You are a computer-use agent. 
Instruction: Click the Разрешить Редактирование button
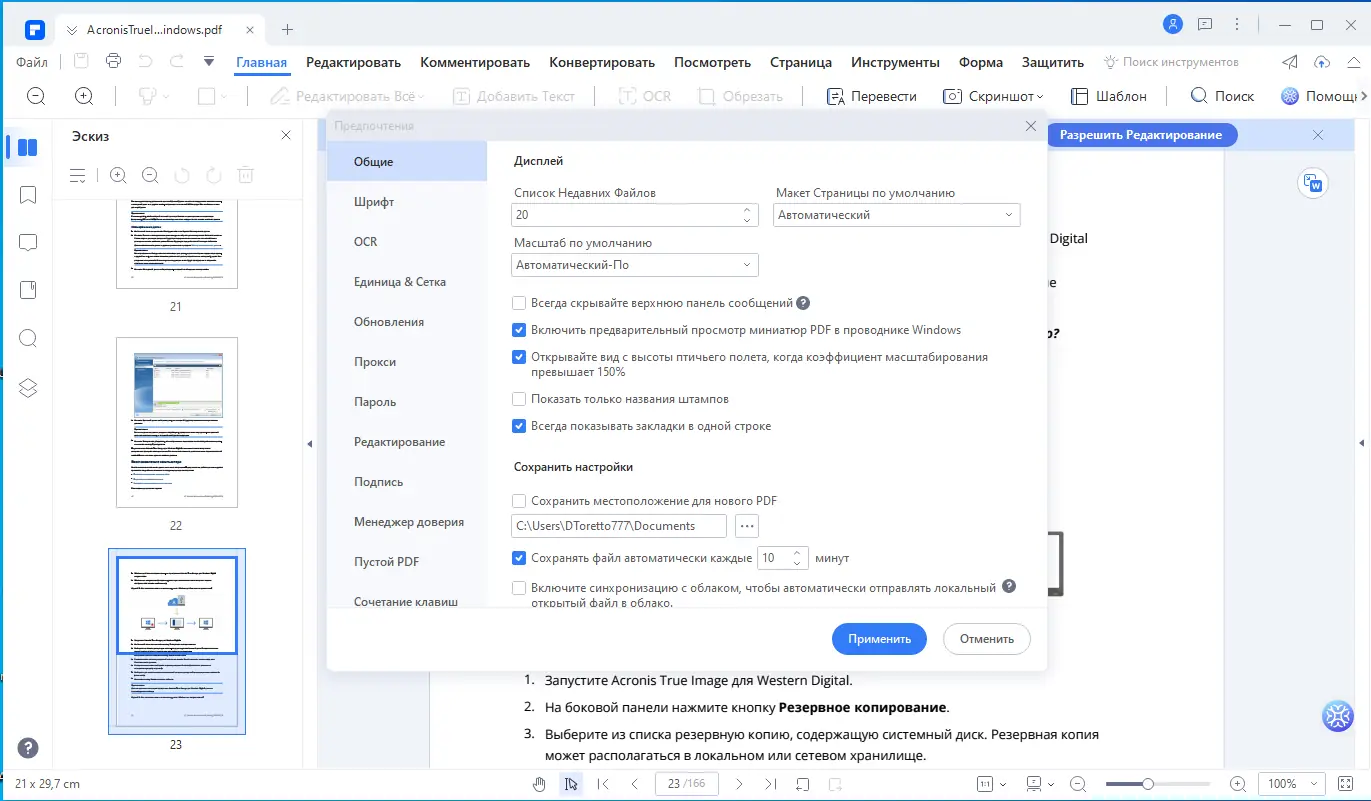click(x=1142, y=134)
